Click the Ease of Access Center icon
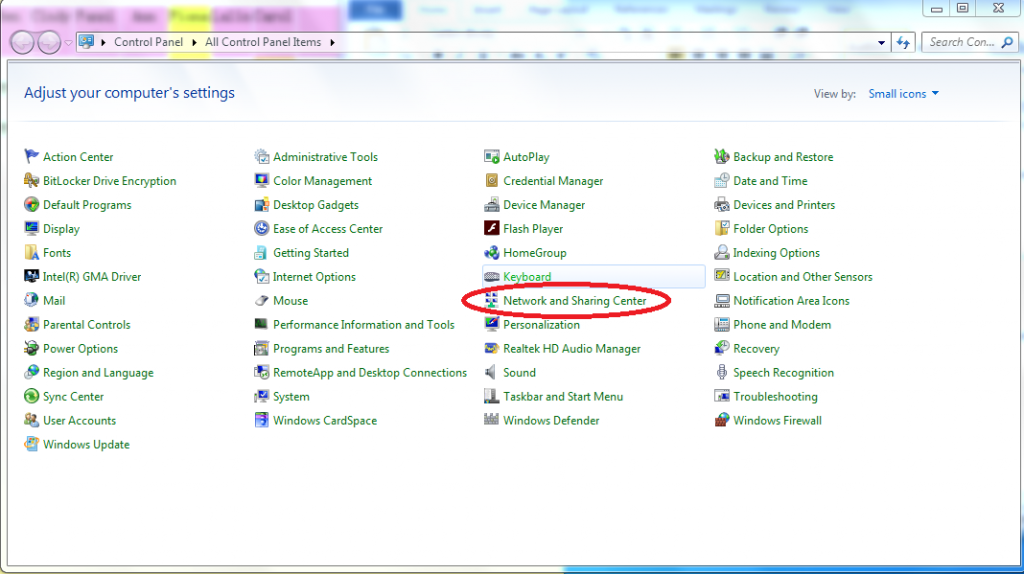Screen dimensions: 1024x574 (261, 229)
